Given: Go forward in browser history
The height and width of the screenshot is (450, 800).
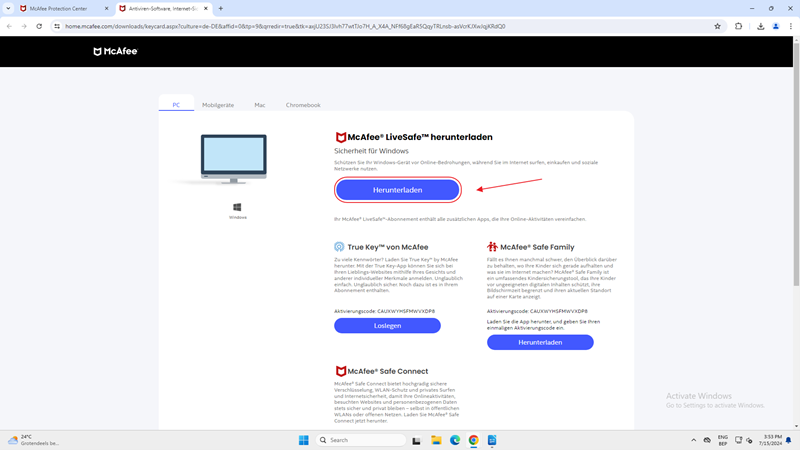Looking at the screenshot, I should click(x=24, y=26).
